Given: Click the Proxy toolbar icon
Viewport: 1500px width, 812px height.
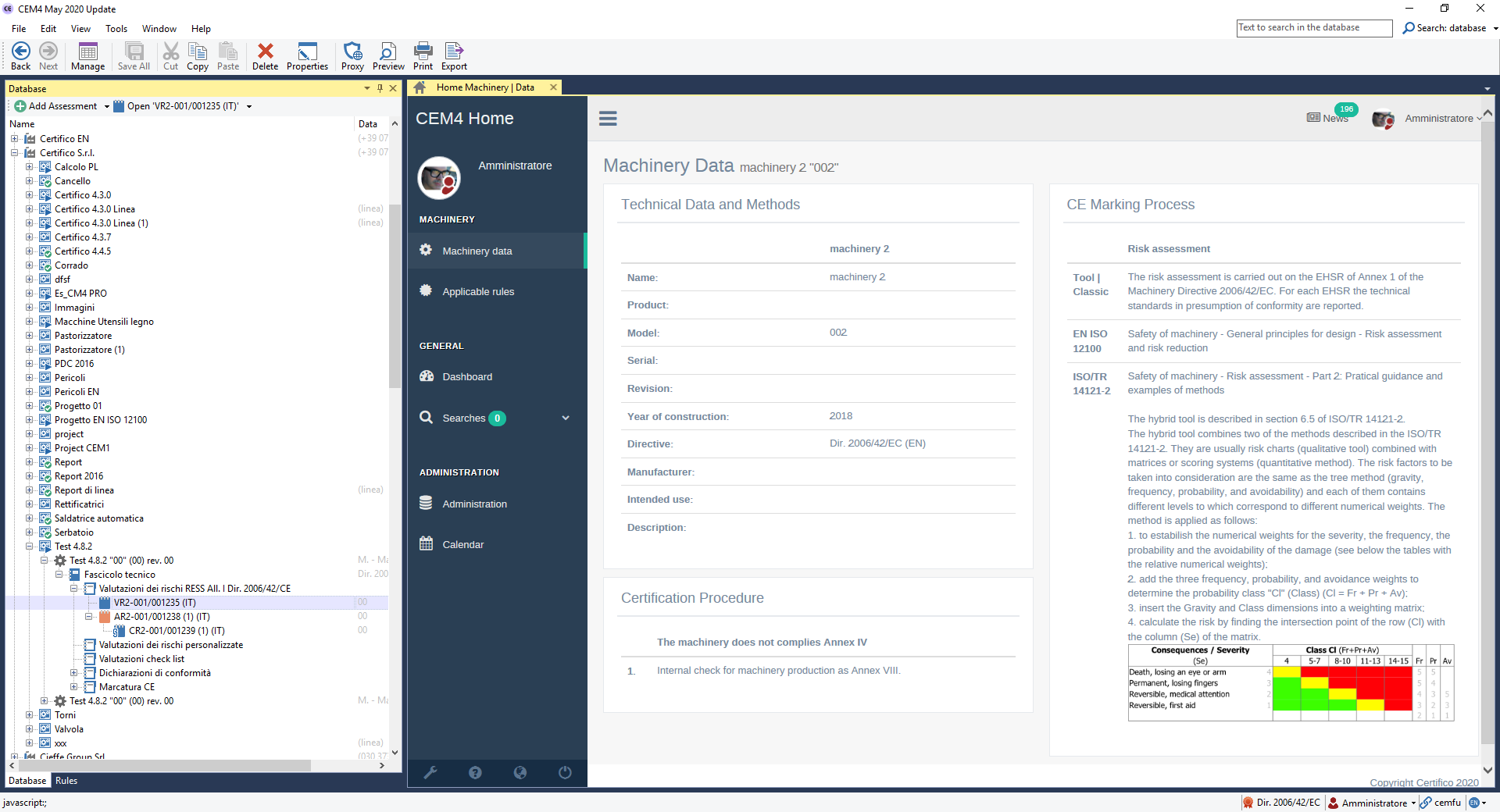Looking at the screenshot, I should 352,56.
